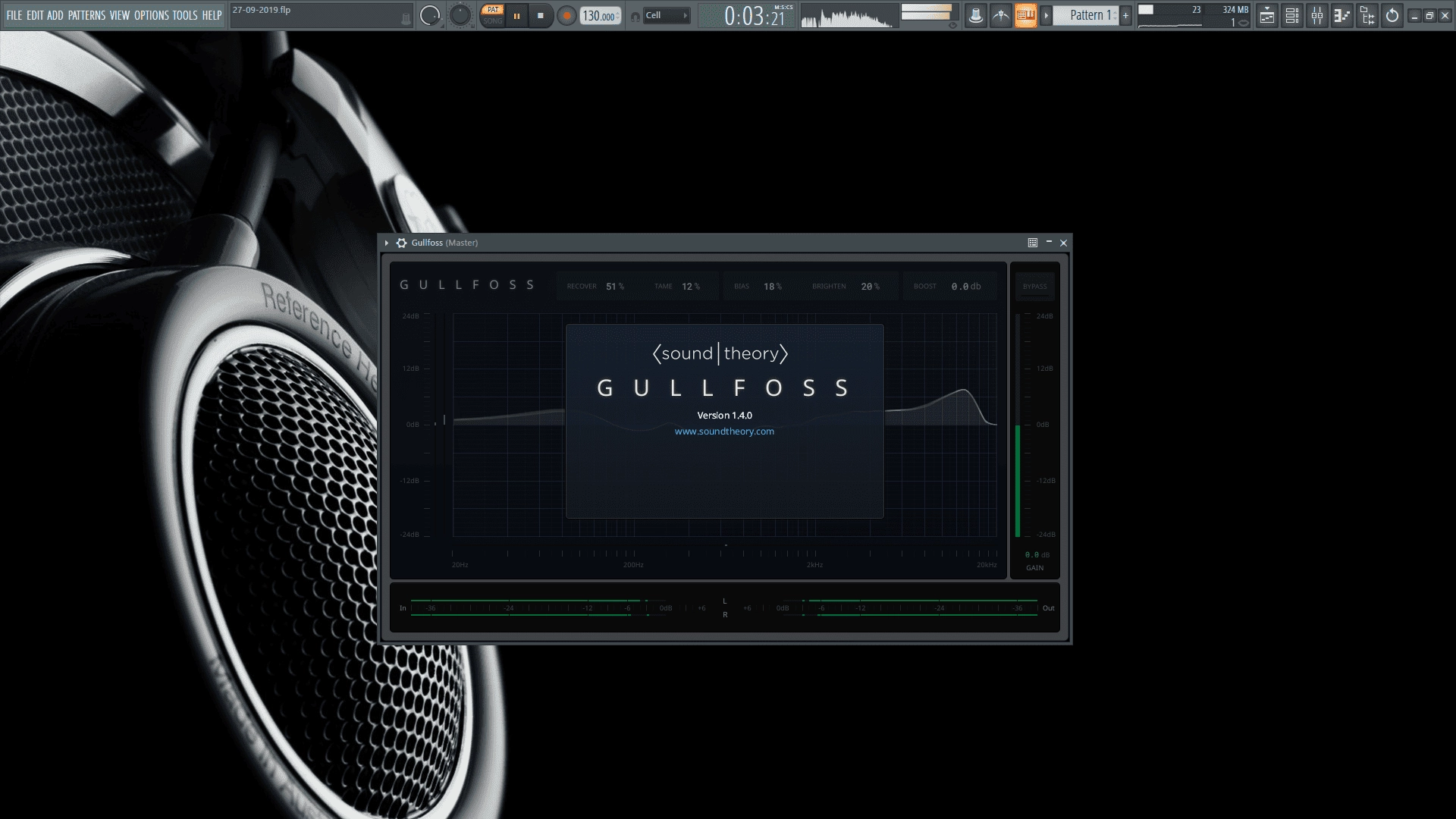Click the tempo field showing 130.000
This screenshot has height=819, width=1456.
click(600, 16)
